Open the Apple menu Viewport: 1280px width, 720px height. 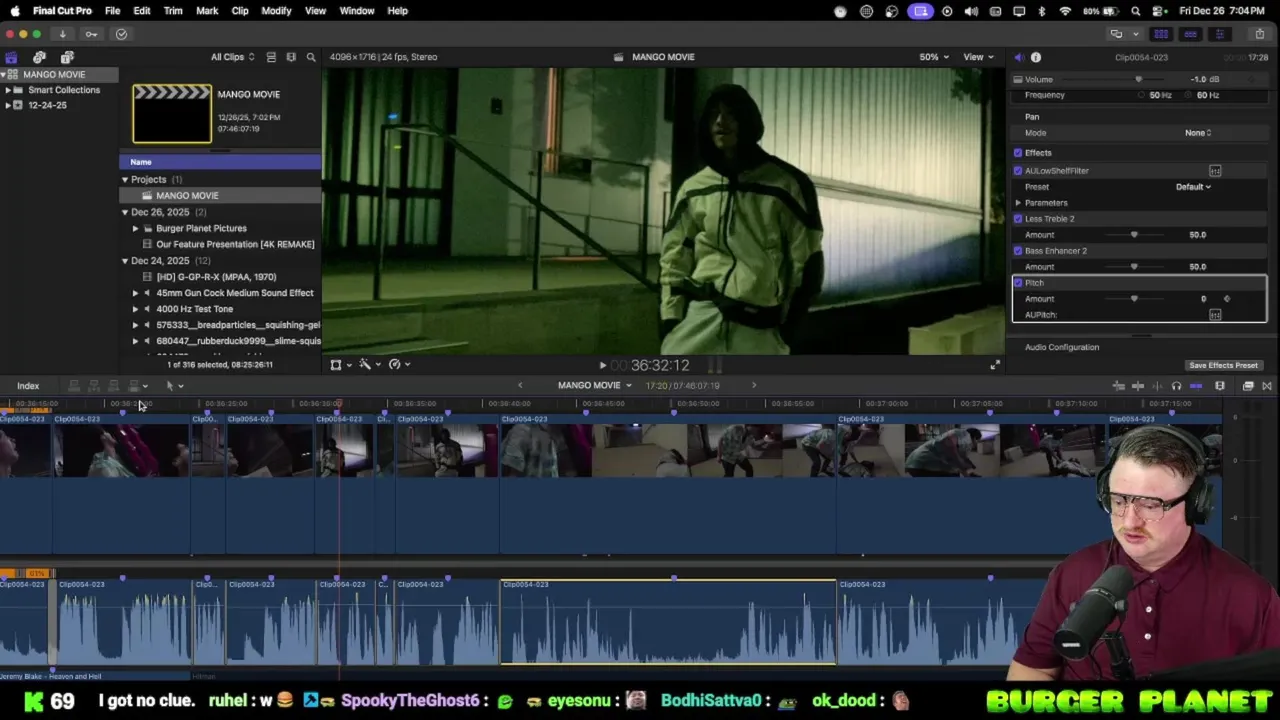pyautogui.click(x=15, y=11)
